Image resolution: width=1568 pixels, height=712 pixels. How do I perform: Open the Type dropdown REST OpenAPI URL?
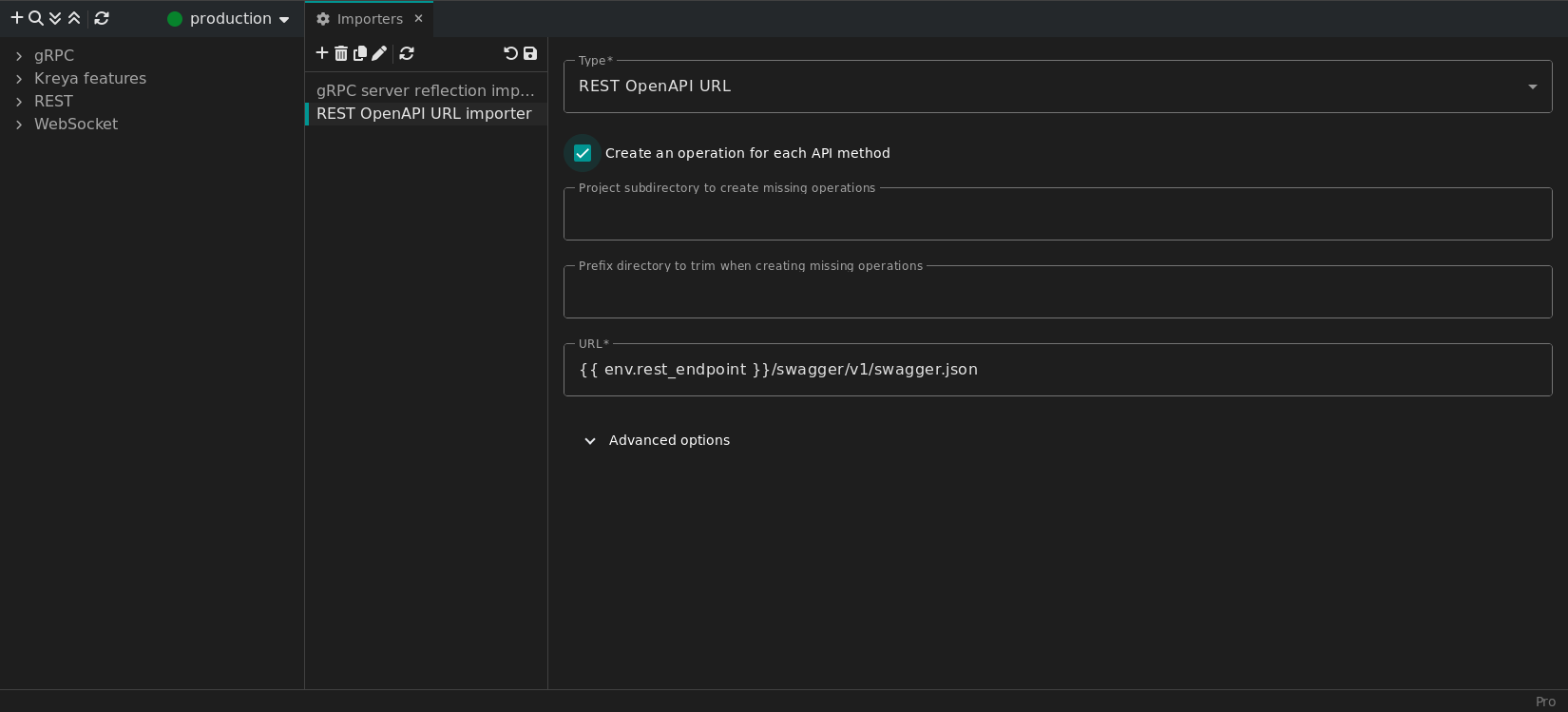click(1057, 87)
